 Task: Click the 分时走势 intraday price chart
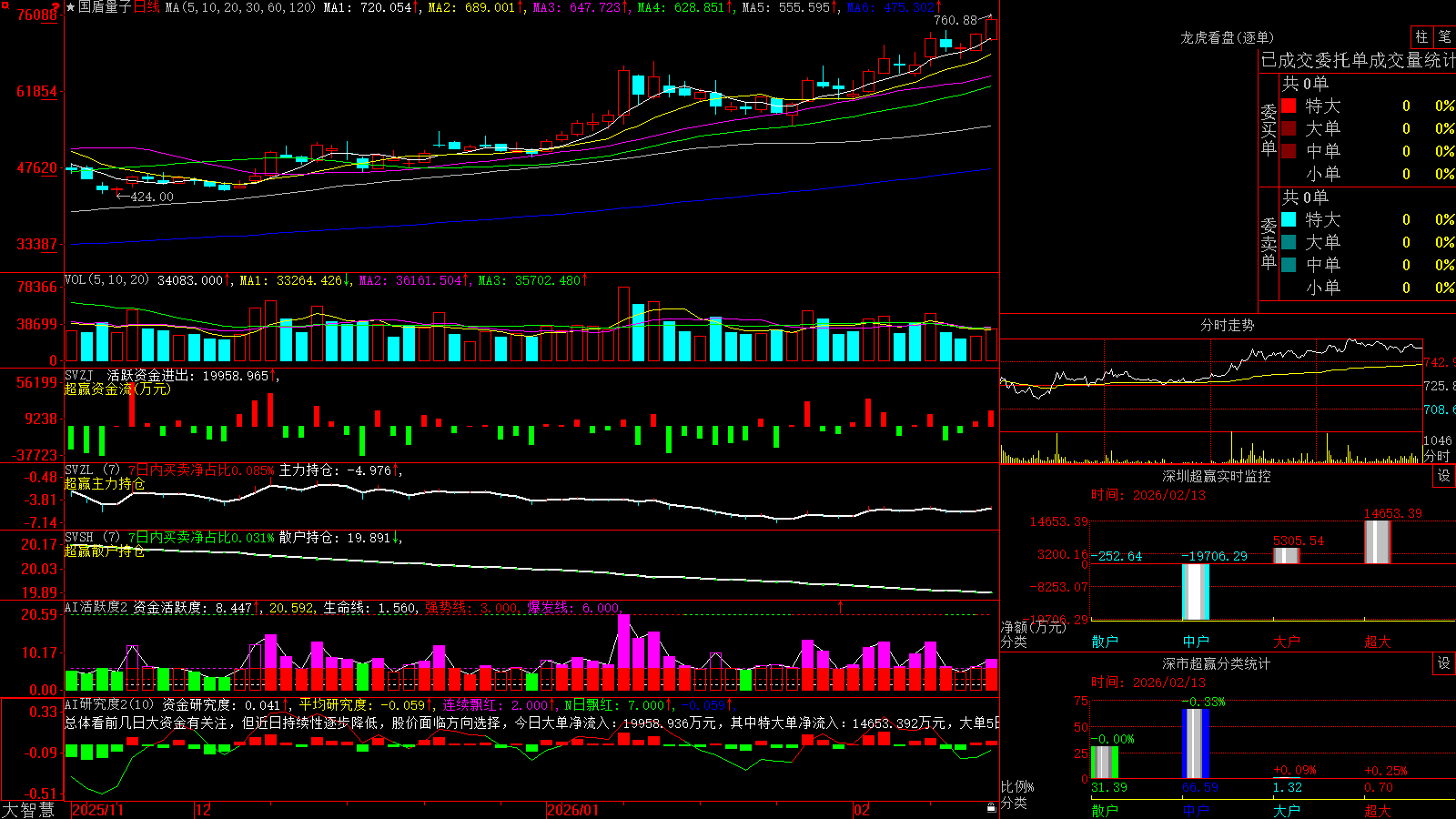1211,387
